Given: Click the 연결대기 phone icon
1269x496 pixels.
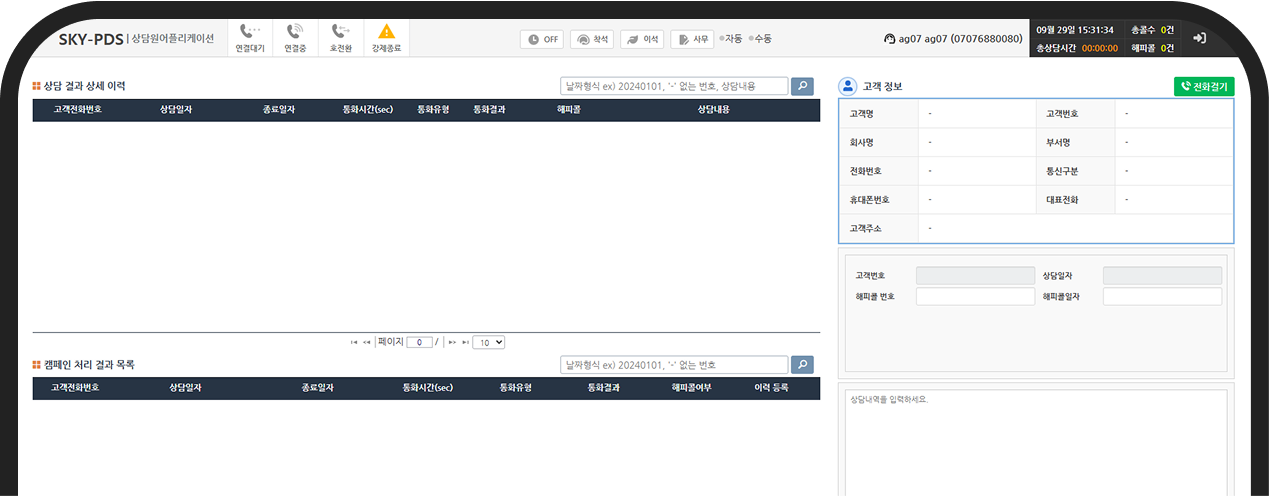Looking at the screenshot, I should (x=249, y=32).
